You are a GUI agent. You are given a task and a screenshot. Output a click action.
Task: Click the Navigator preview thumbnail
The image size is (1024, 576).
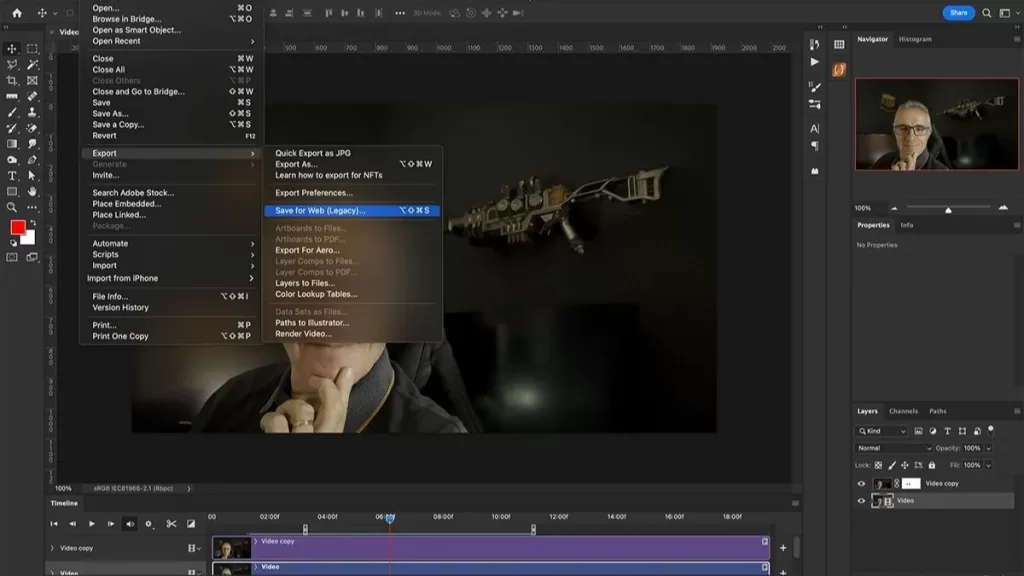click(936, 124)
